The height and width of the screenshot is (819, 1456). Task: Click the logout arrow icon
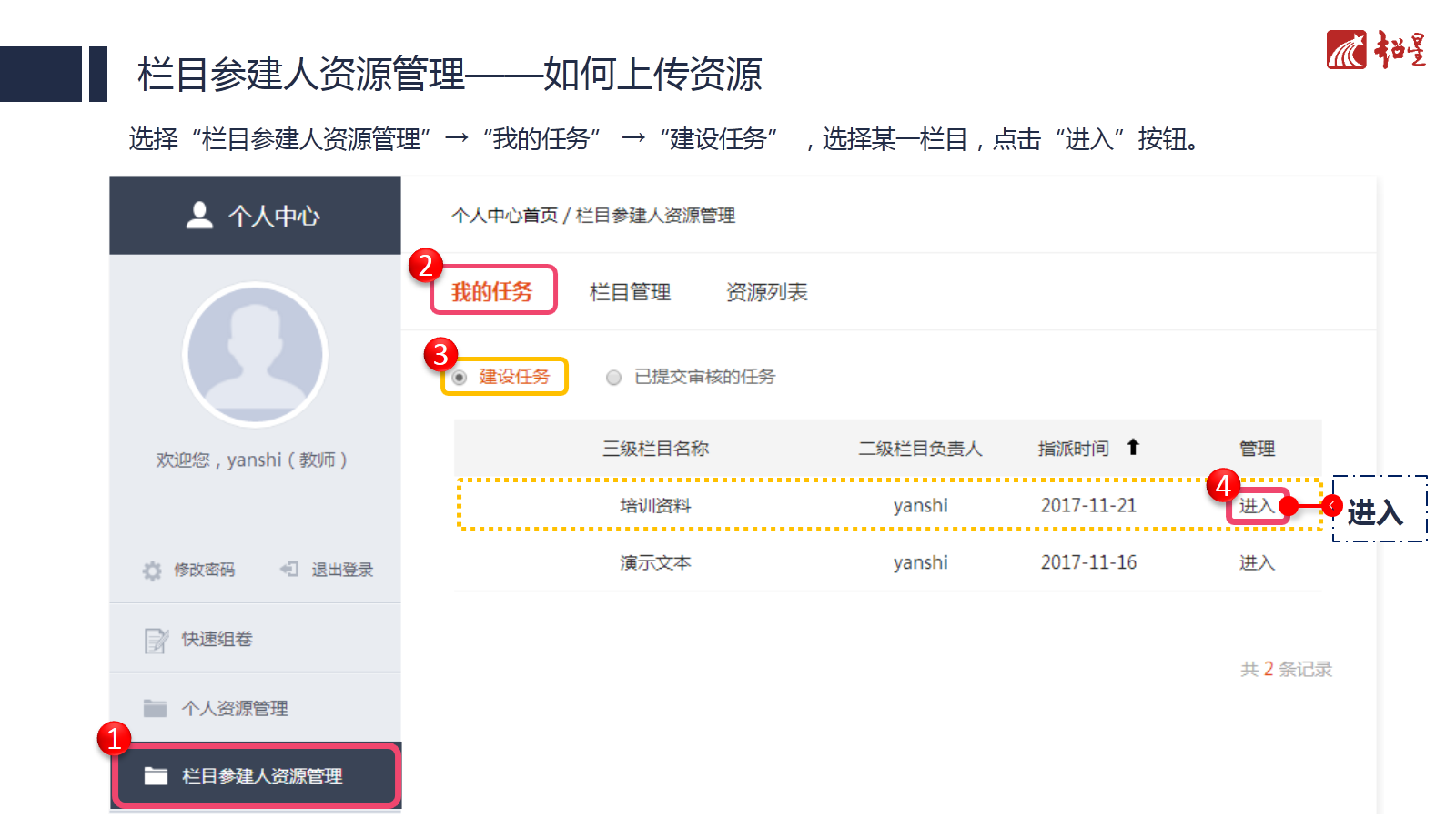point(289,570)
